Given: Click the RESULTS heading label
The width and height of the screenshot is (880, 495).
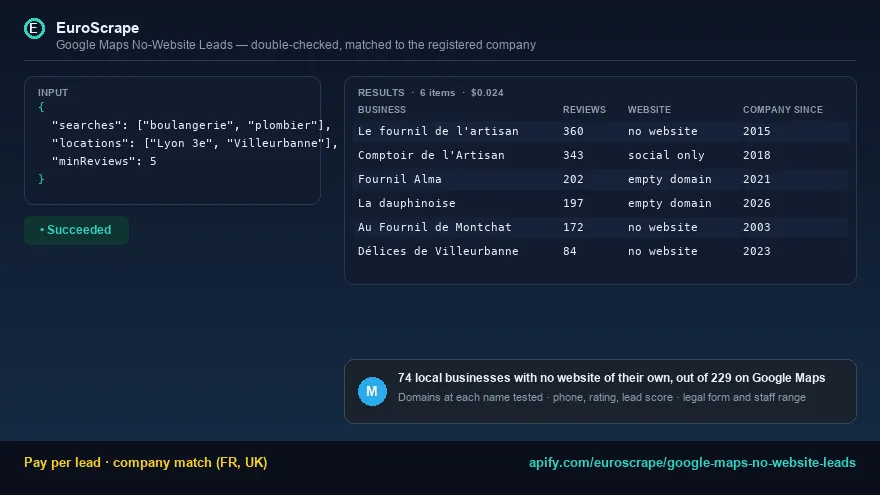Looking at the screenshot, I should click(x=381, y=93).
